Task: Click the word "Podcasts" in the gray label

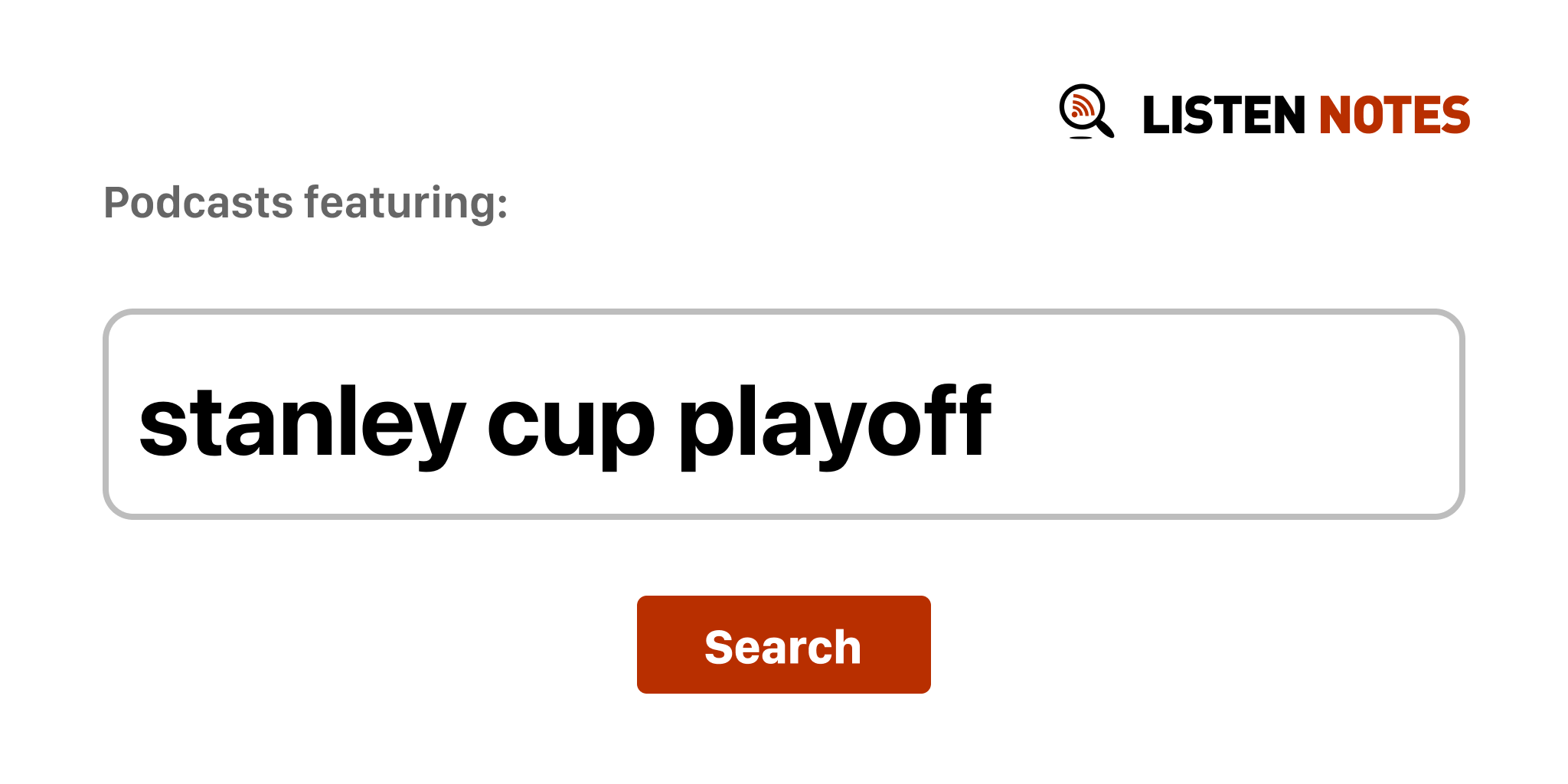Action: tap(198, 203)
